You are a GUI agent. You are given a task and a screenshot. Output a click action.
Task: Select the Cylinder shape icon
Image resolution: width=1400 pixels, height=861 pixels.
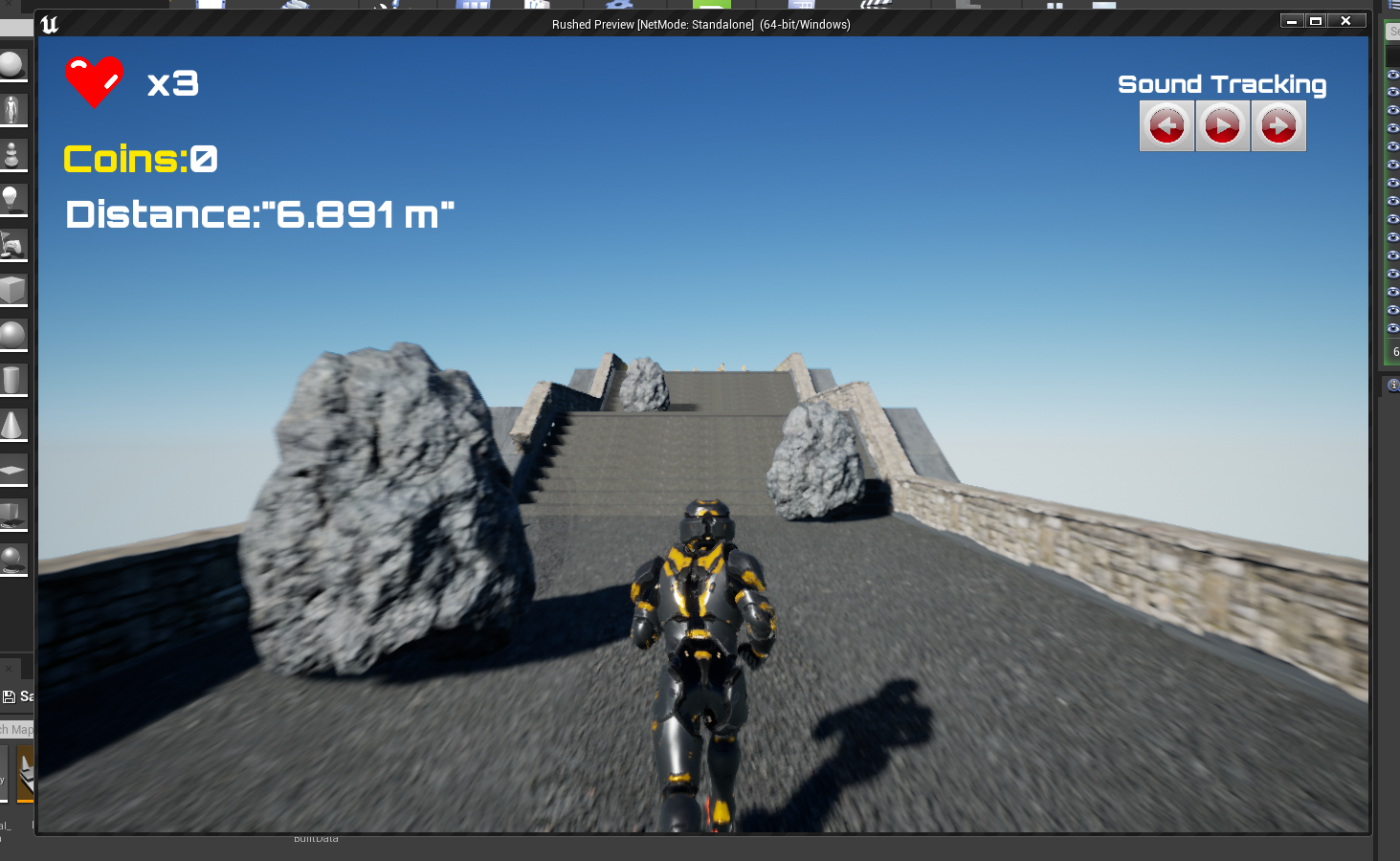(11, 380)
